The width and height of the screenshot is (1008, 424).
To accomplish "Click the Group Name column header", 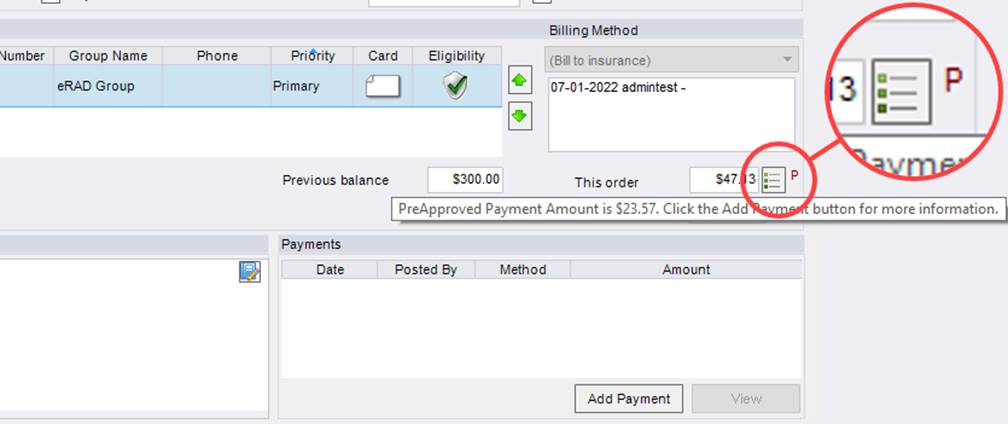I will pos(108,56).
